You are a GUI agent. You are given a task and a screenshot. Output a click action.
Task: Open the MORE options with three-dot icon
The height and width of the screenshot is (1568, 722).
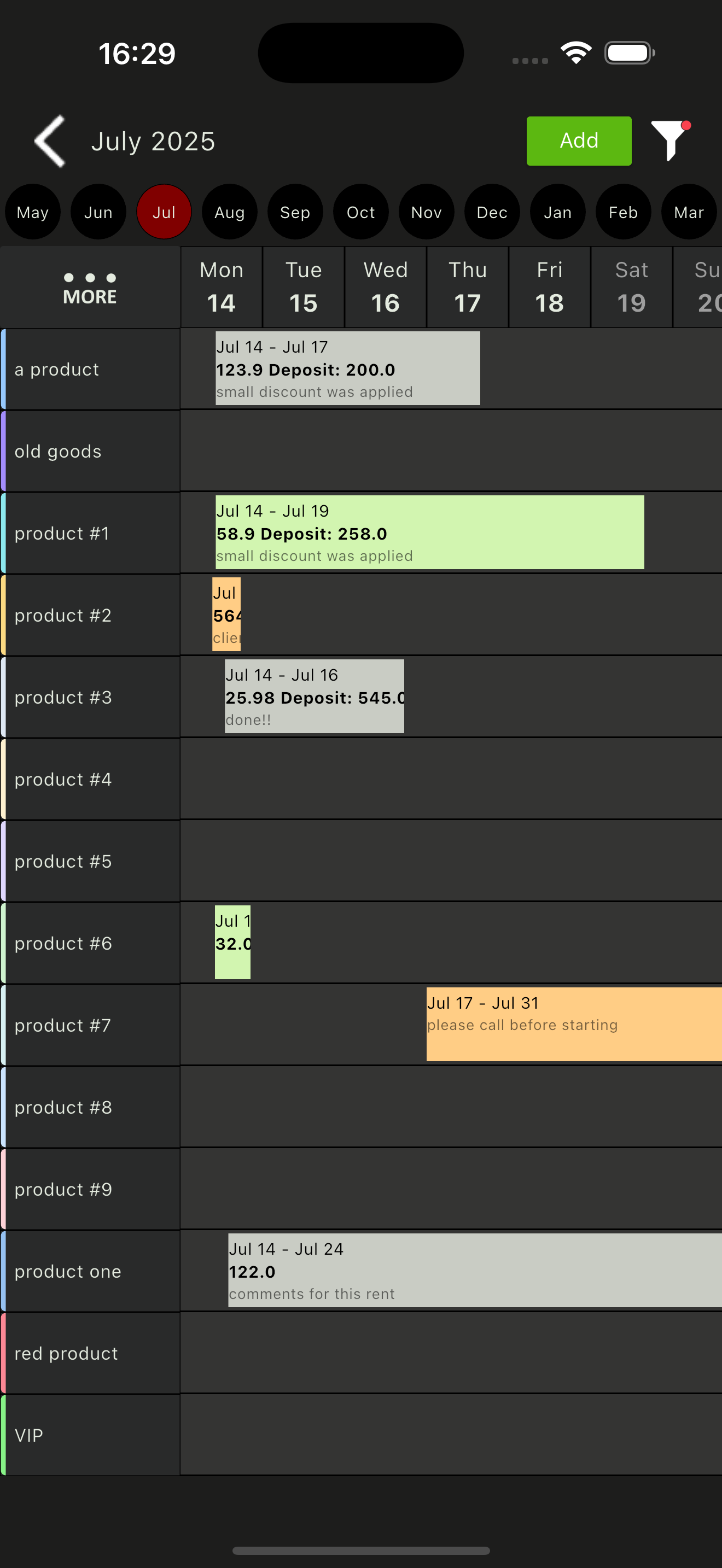90,285
